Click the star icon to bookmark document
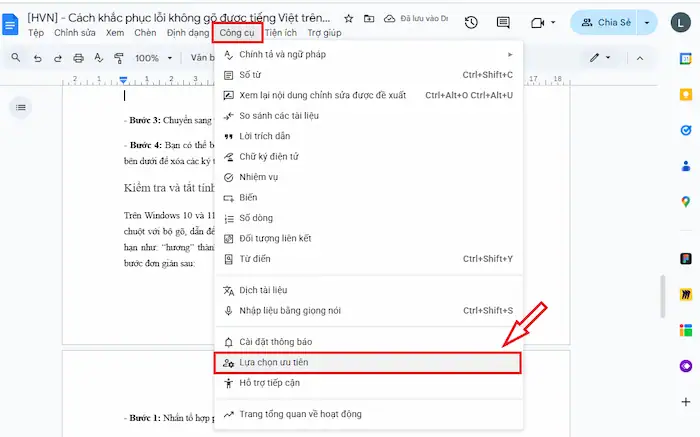Image resolution: width=700 pixels, height=437 pixels. [348, 19]
